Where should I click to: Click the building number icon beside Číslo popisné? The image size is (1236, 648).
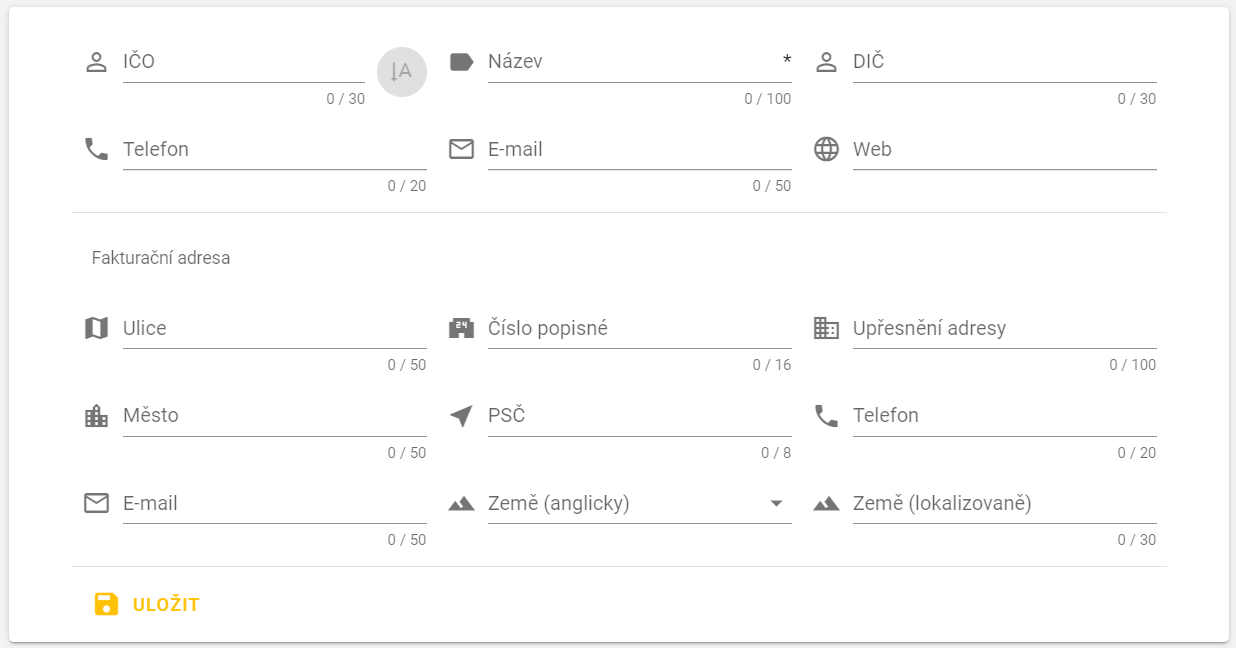tap(461, 329)
